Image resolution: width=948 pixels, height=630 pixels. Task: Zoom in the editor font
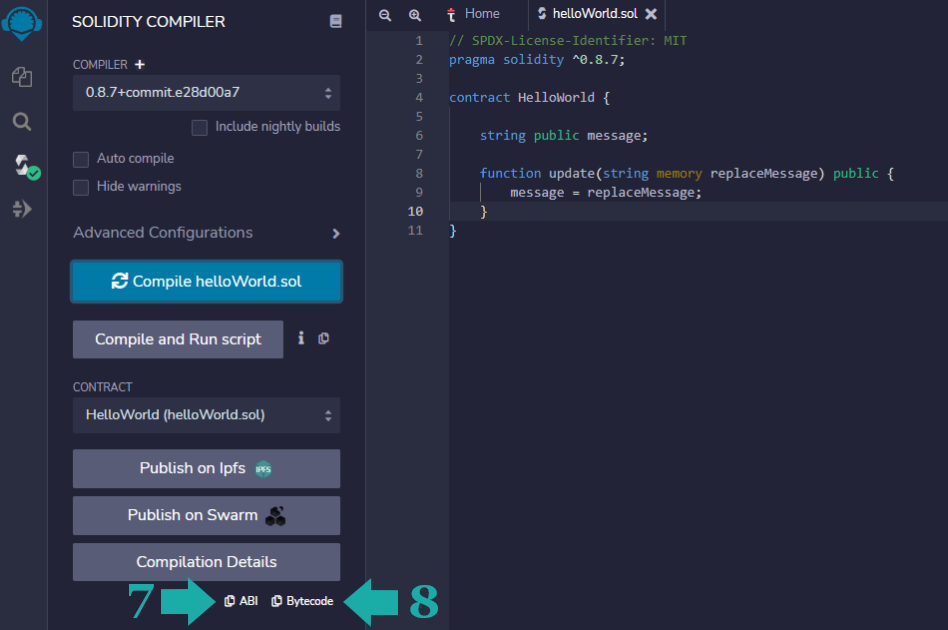pyautogui.click(x=415, y=15)
